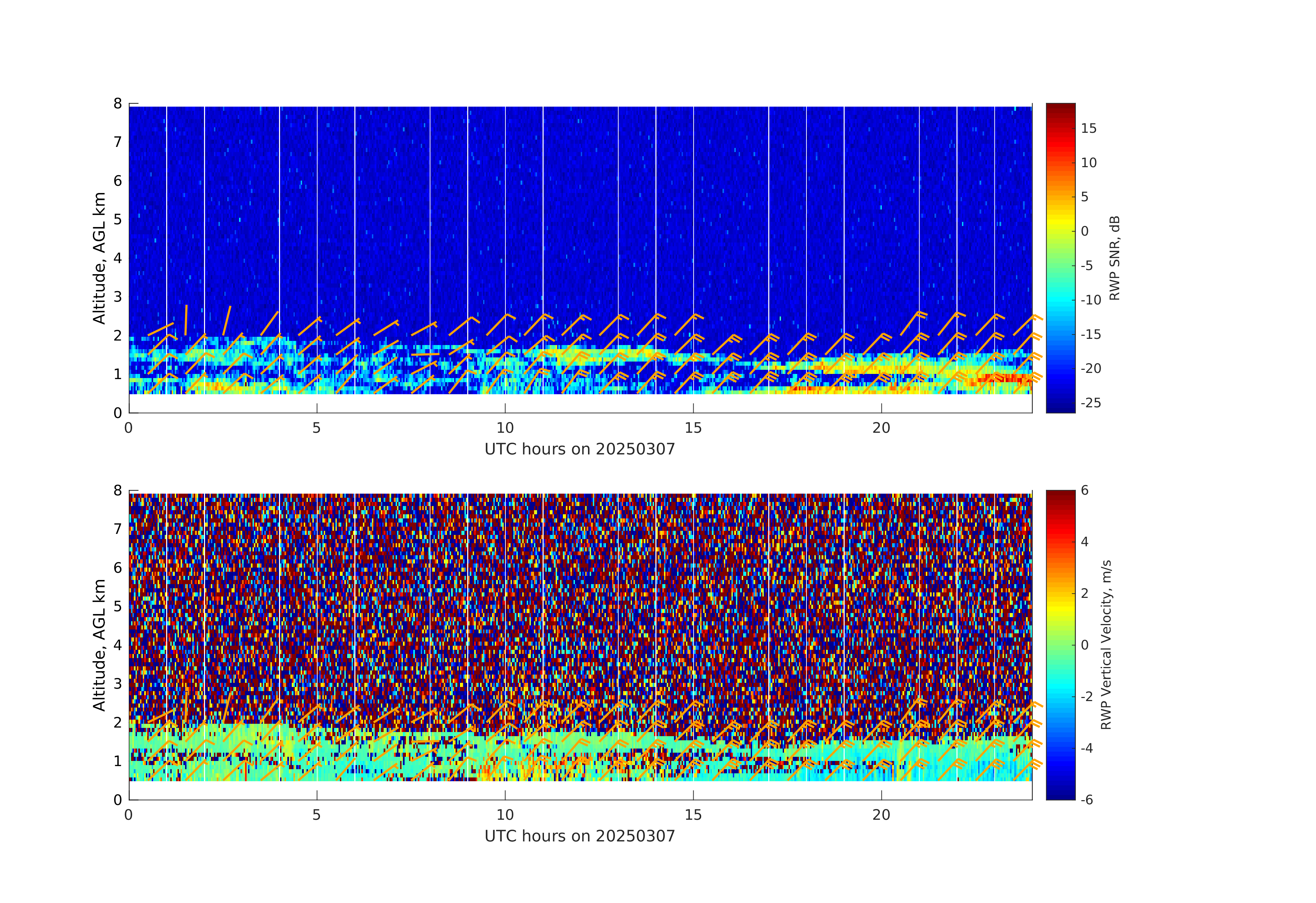The width and height of the screenshot is (1316, 903).
Task: Click hour 20 tick on bottom plot
Action: (881, 815)
